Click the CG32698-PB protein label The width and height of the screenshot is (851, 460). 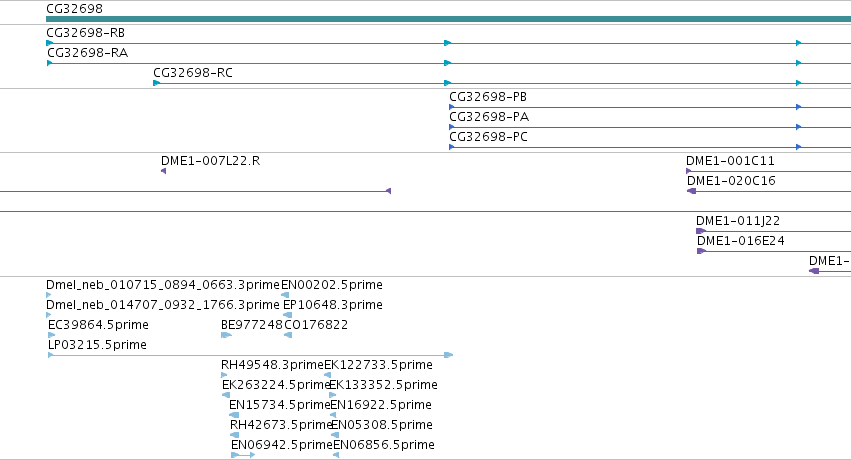488,97
